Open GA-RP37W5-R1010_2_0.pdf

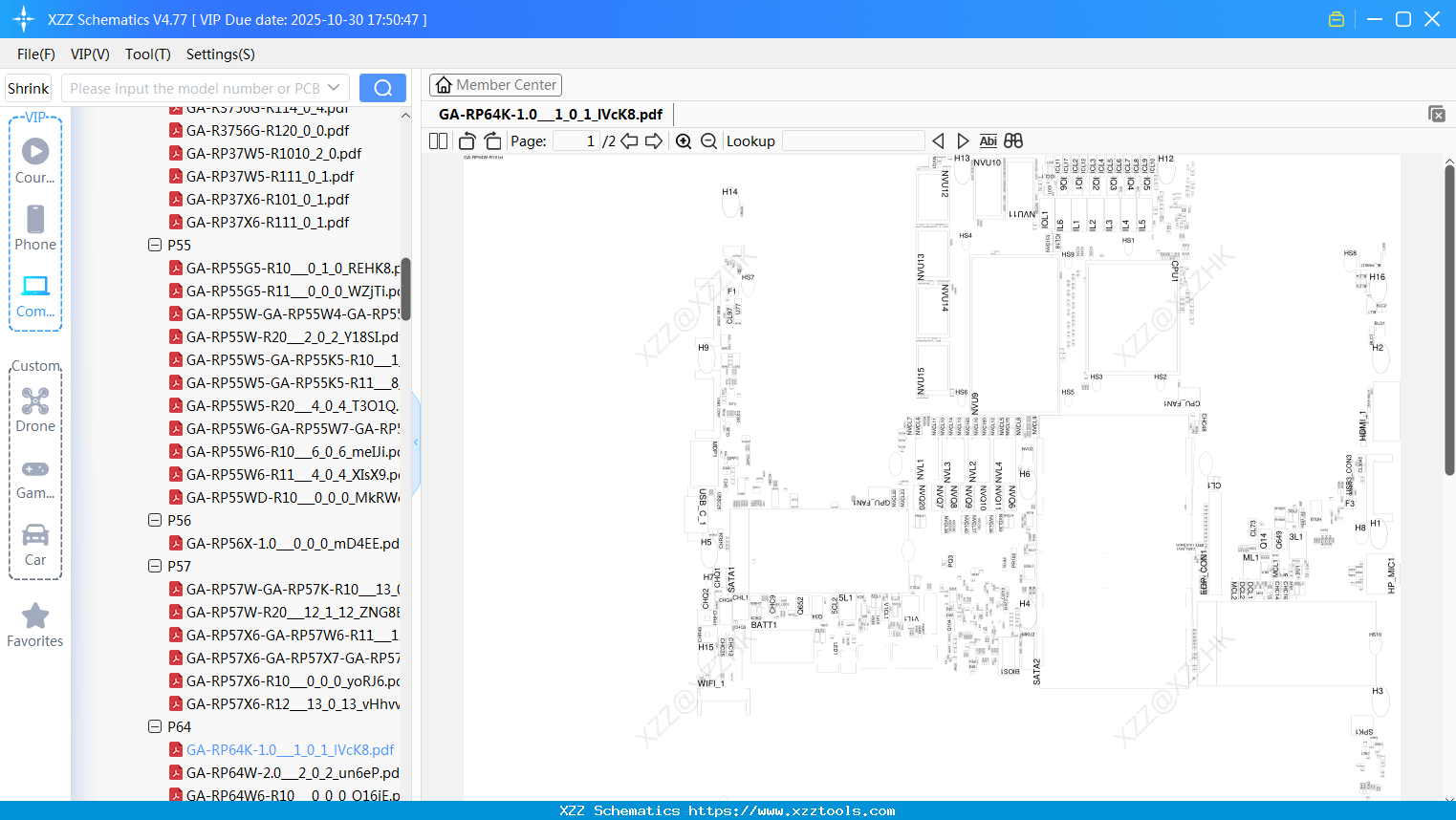pos(273,153)
